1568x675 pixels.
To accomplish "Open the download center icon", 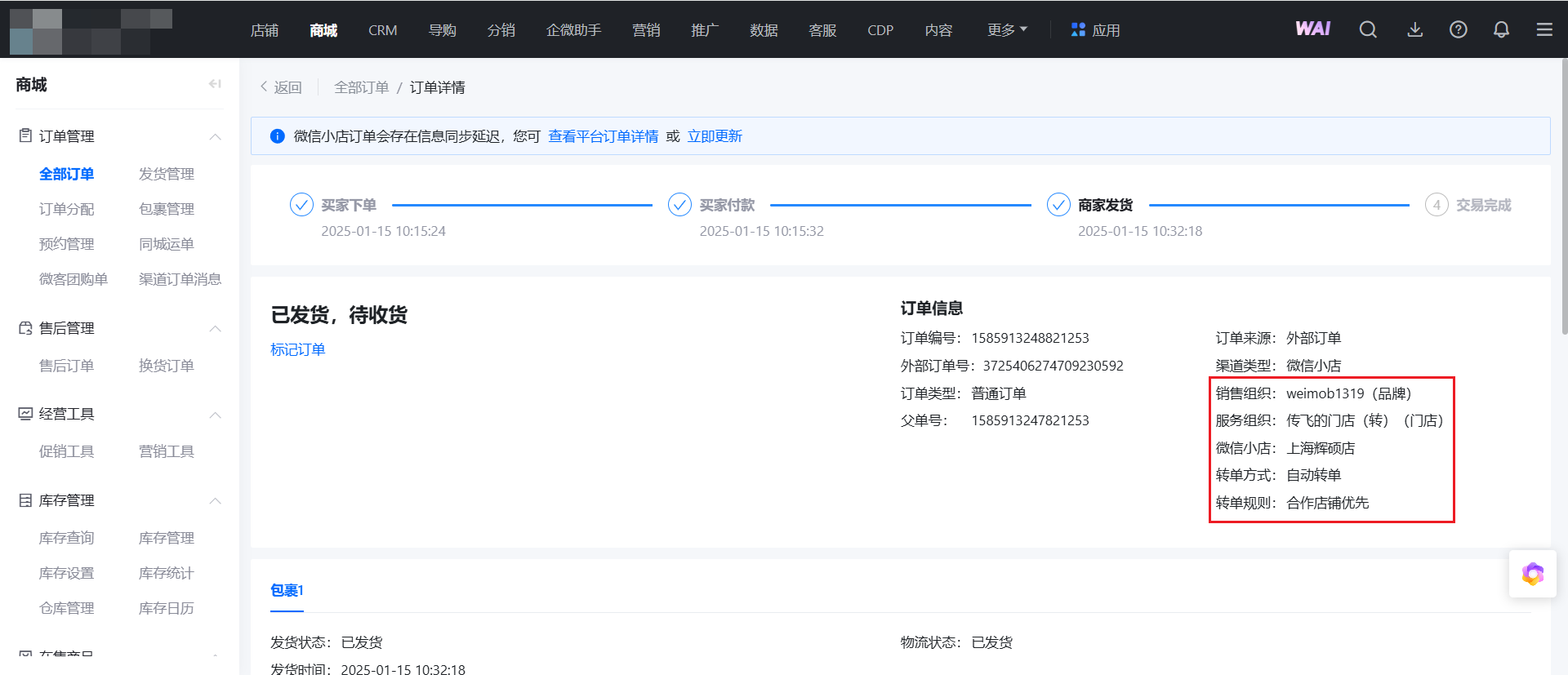I will click(x=1414, y=30).
